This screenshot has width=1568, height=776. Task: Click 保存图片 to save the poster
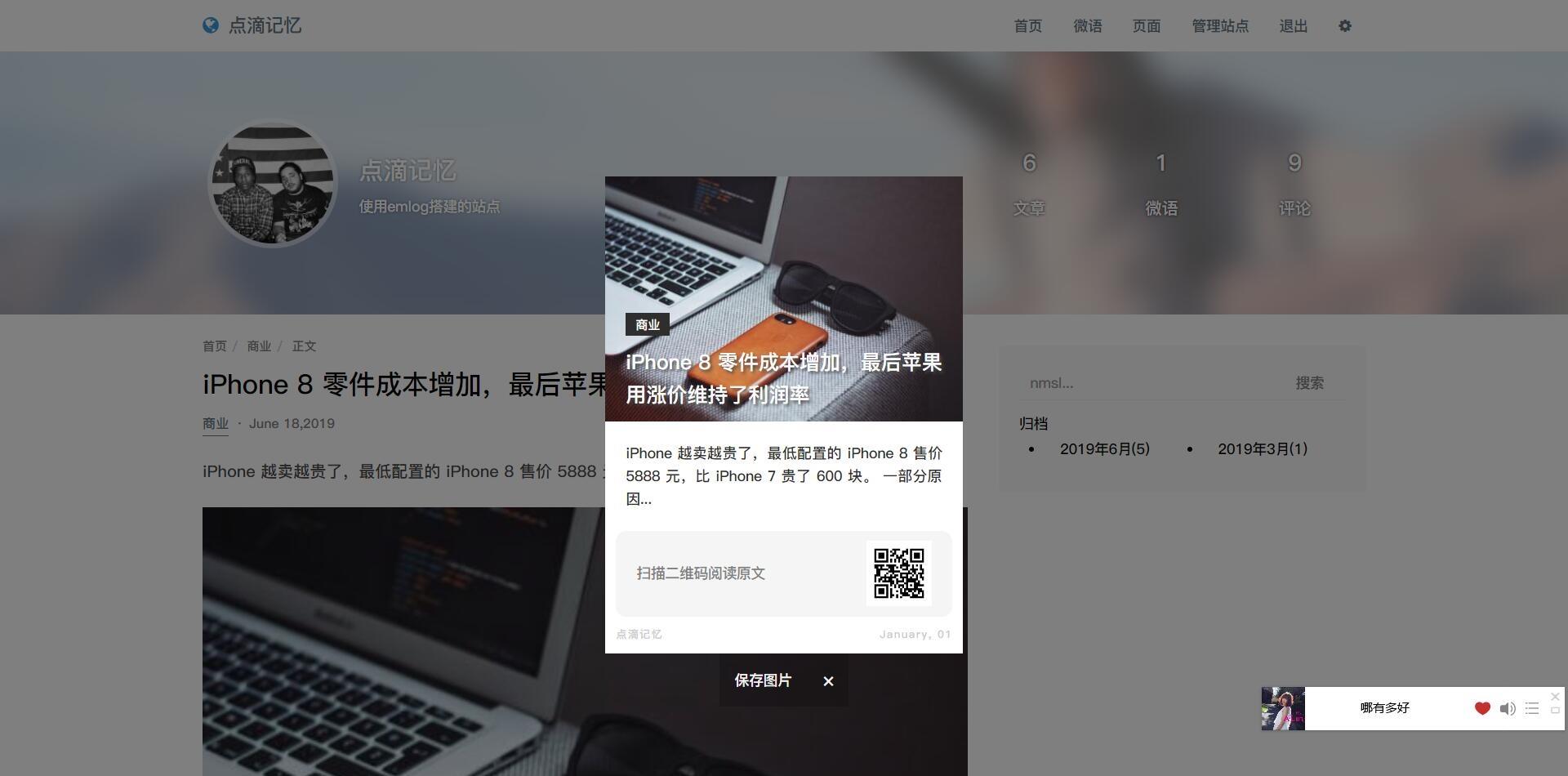point(763,680)
